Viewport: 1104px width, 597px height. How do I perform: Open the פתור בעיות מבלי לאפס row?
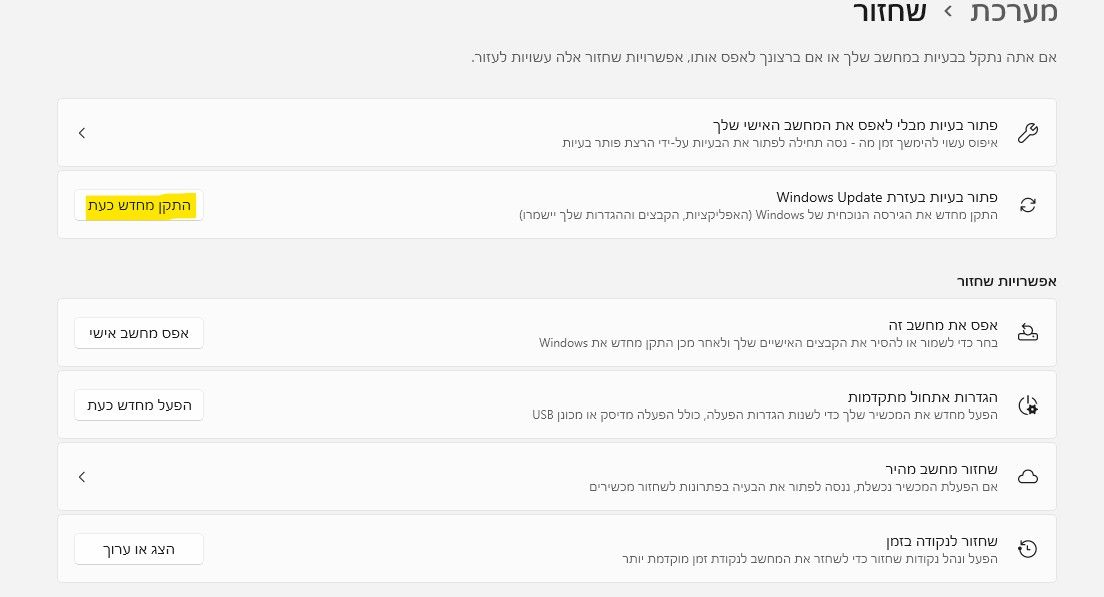click(557, 133)
